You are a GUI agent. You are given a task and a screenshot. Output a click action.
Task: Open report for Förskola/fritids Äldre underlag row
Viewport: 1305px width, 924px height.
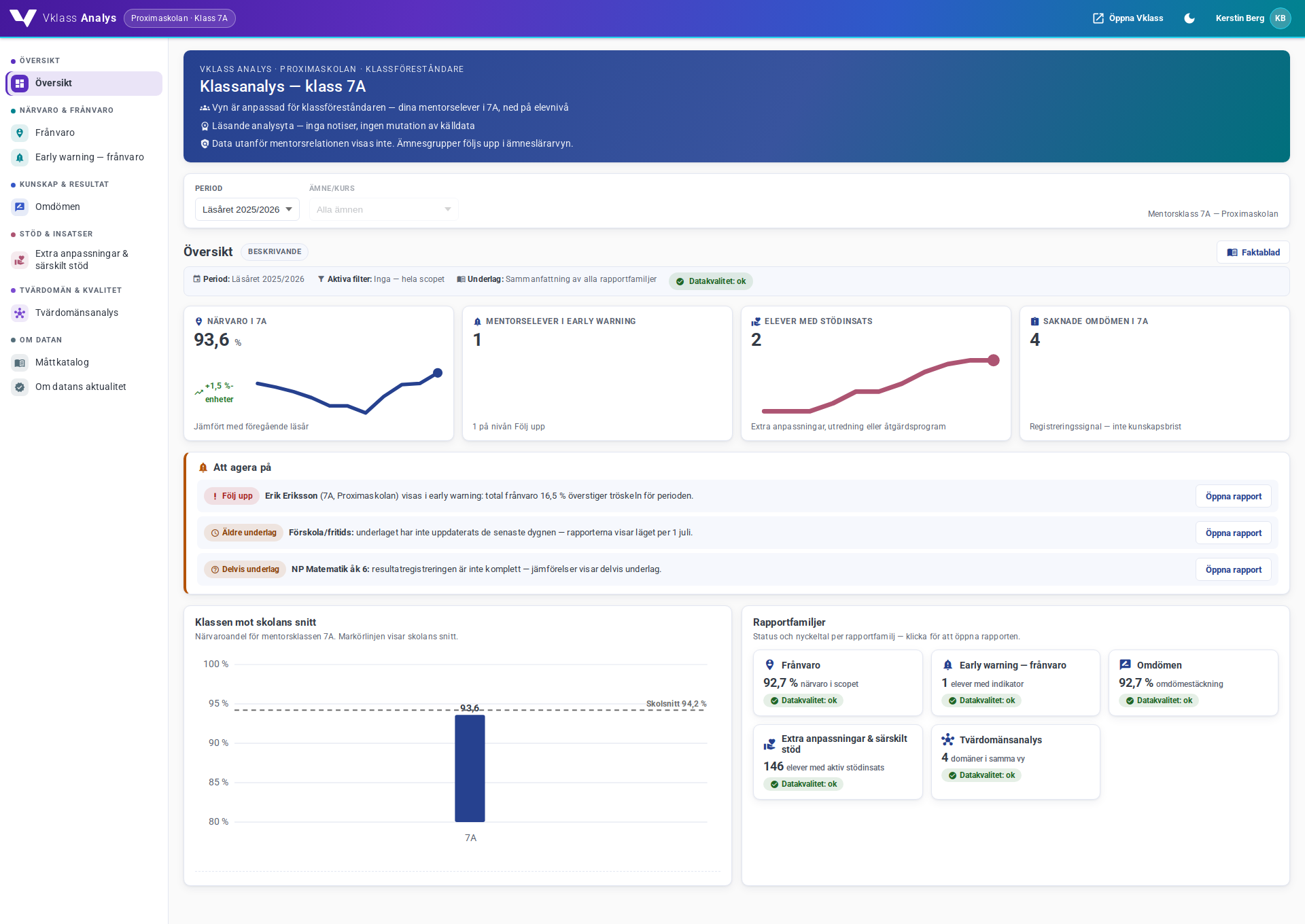1233,533
